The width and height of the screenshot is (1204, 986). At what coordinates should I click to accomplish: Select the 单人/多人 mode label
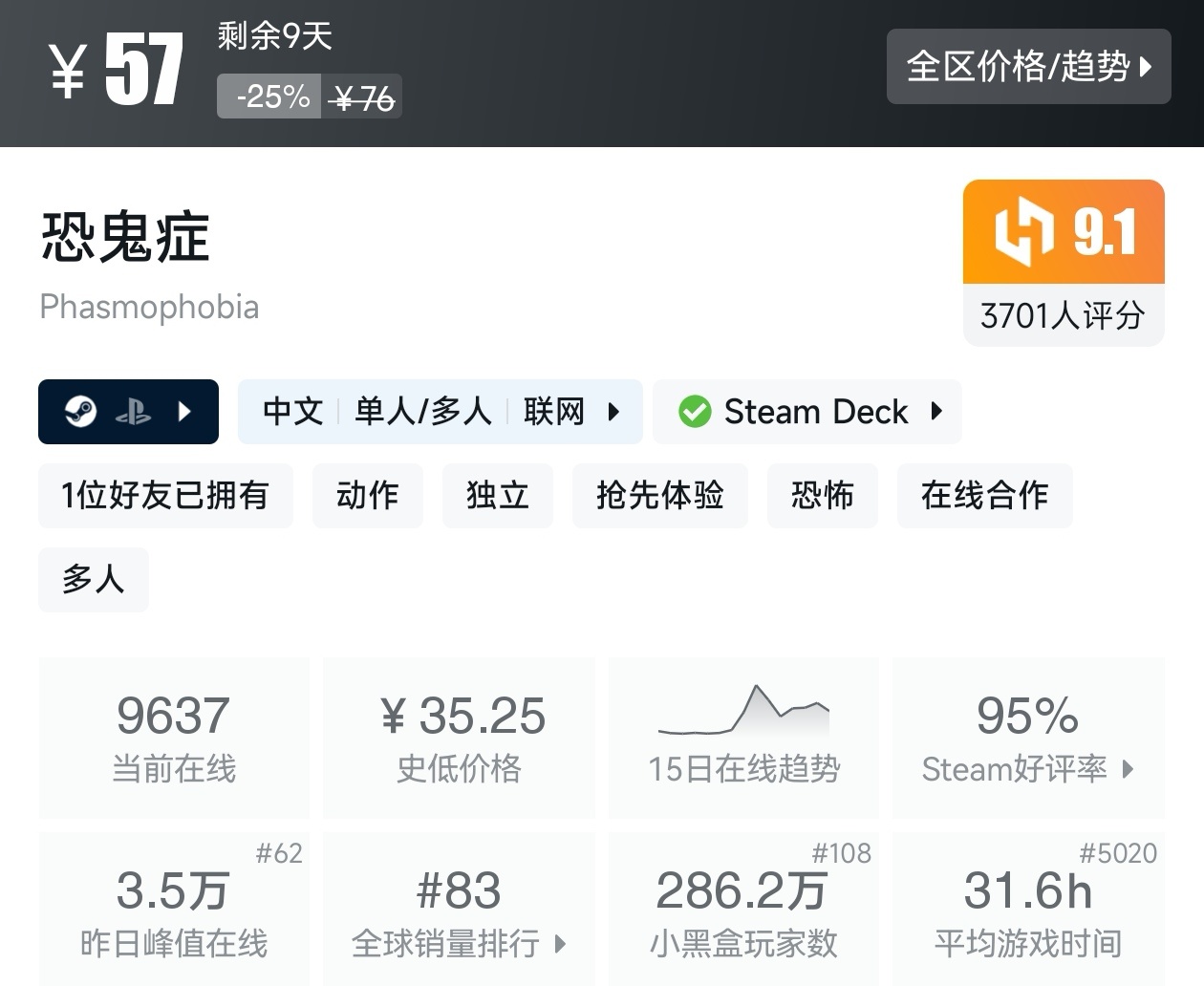click(x=422, y=412)
